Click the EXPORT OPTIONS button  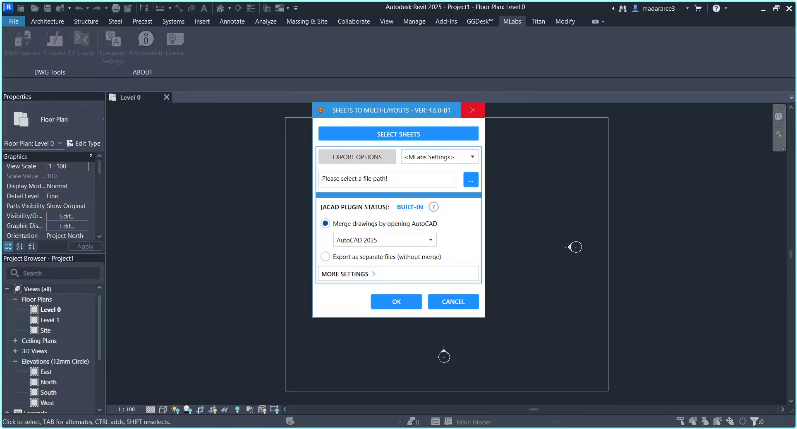(x=357, y=157)
